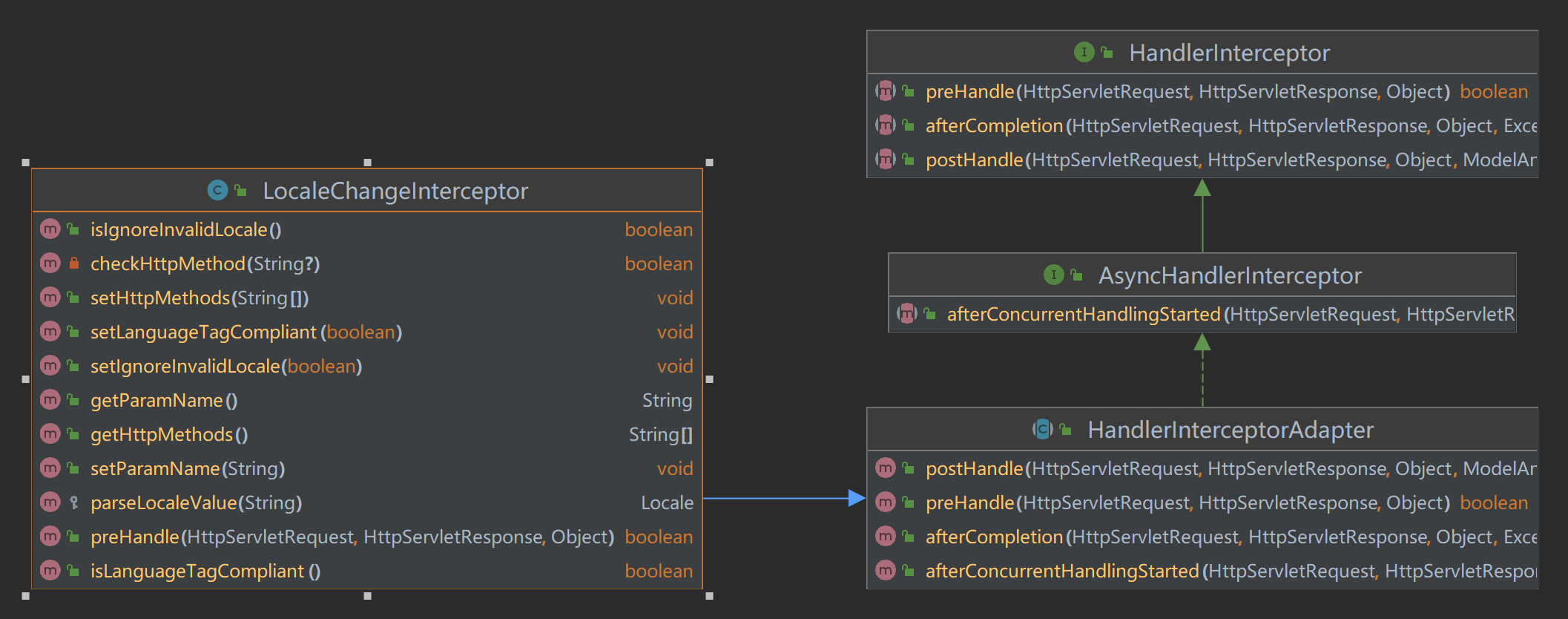Select the HandlerInterceptor node title
Image resolution: width=1568 pixels, height=619 pixels.
(x=1229, y=53)
